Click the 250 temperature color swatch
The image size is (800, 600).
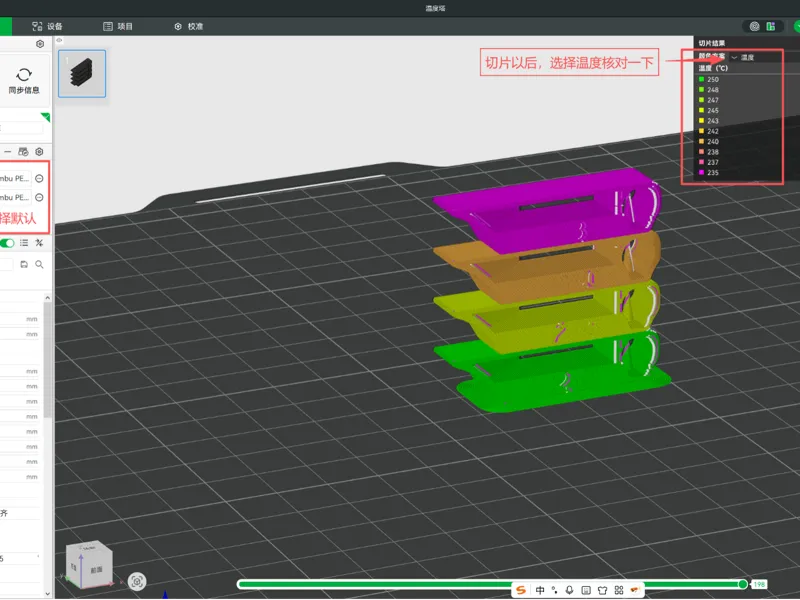702,79
